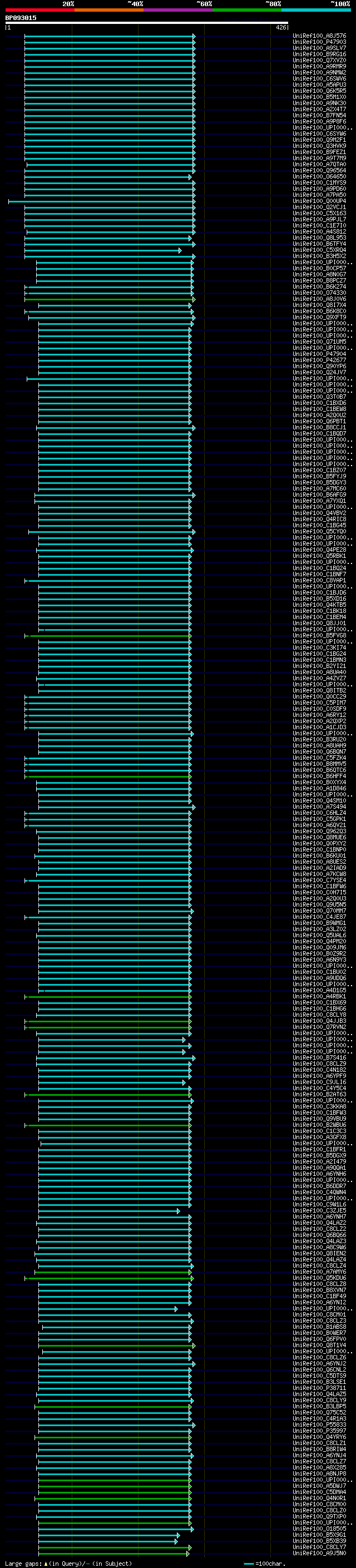
Task: Open the green-bar hit UniRef100_A8J0V6
Action: [x=319, y=299]
